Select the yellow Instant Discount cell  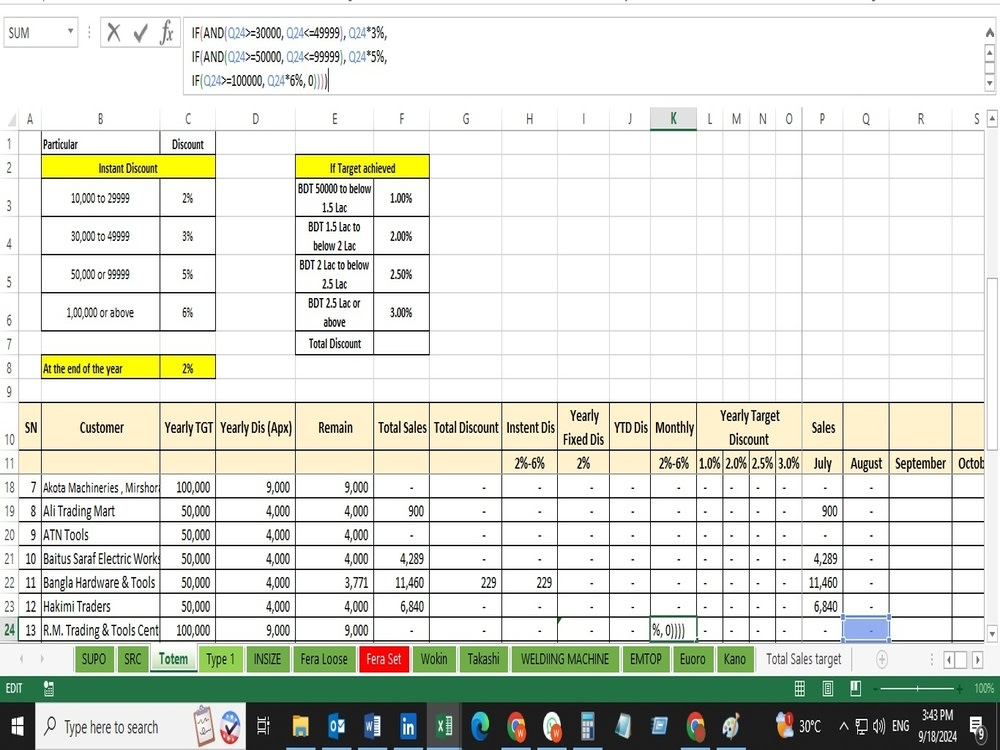128,168
